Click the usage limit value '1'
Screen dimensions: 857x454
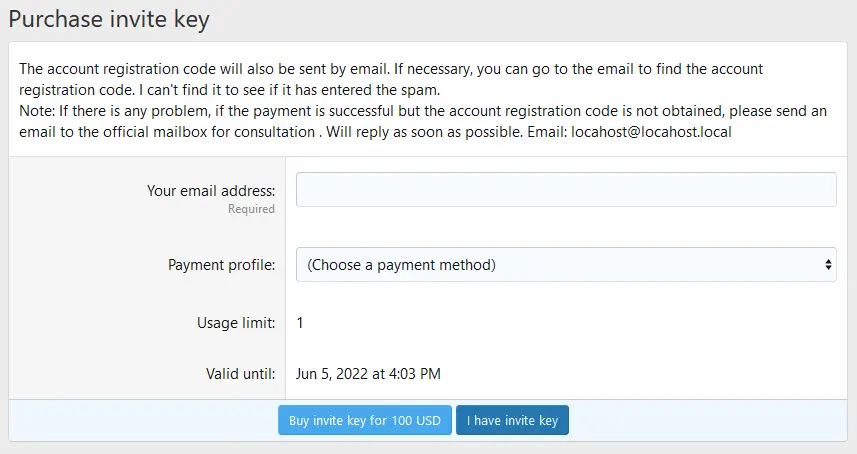pyautogui.click(x=300, y=323)
